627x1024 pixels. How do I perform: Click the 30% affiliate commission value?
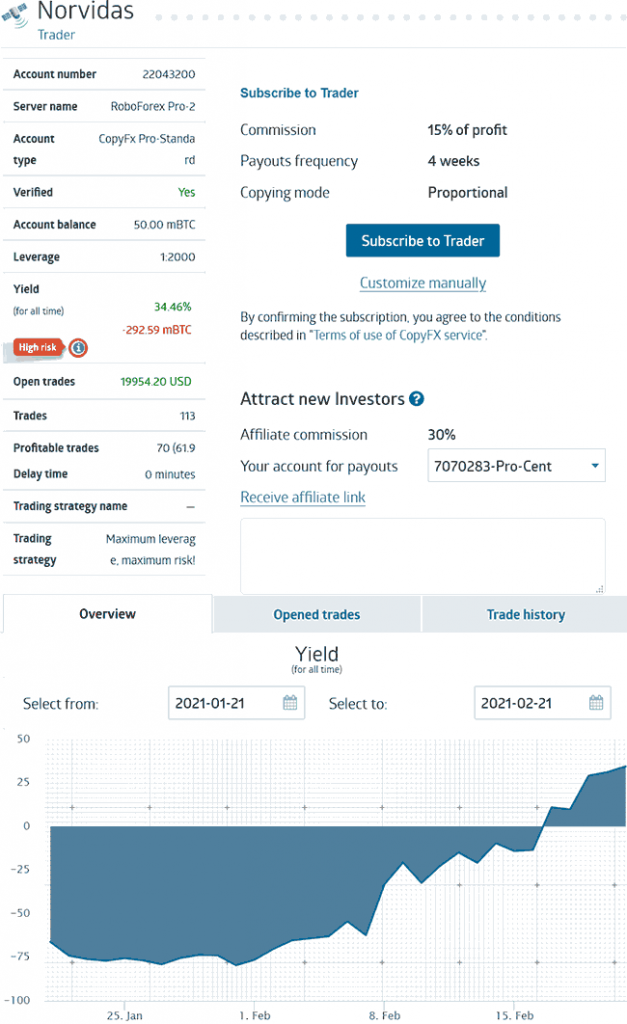[442, 435]
